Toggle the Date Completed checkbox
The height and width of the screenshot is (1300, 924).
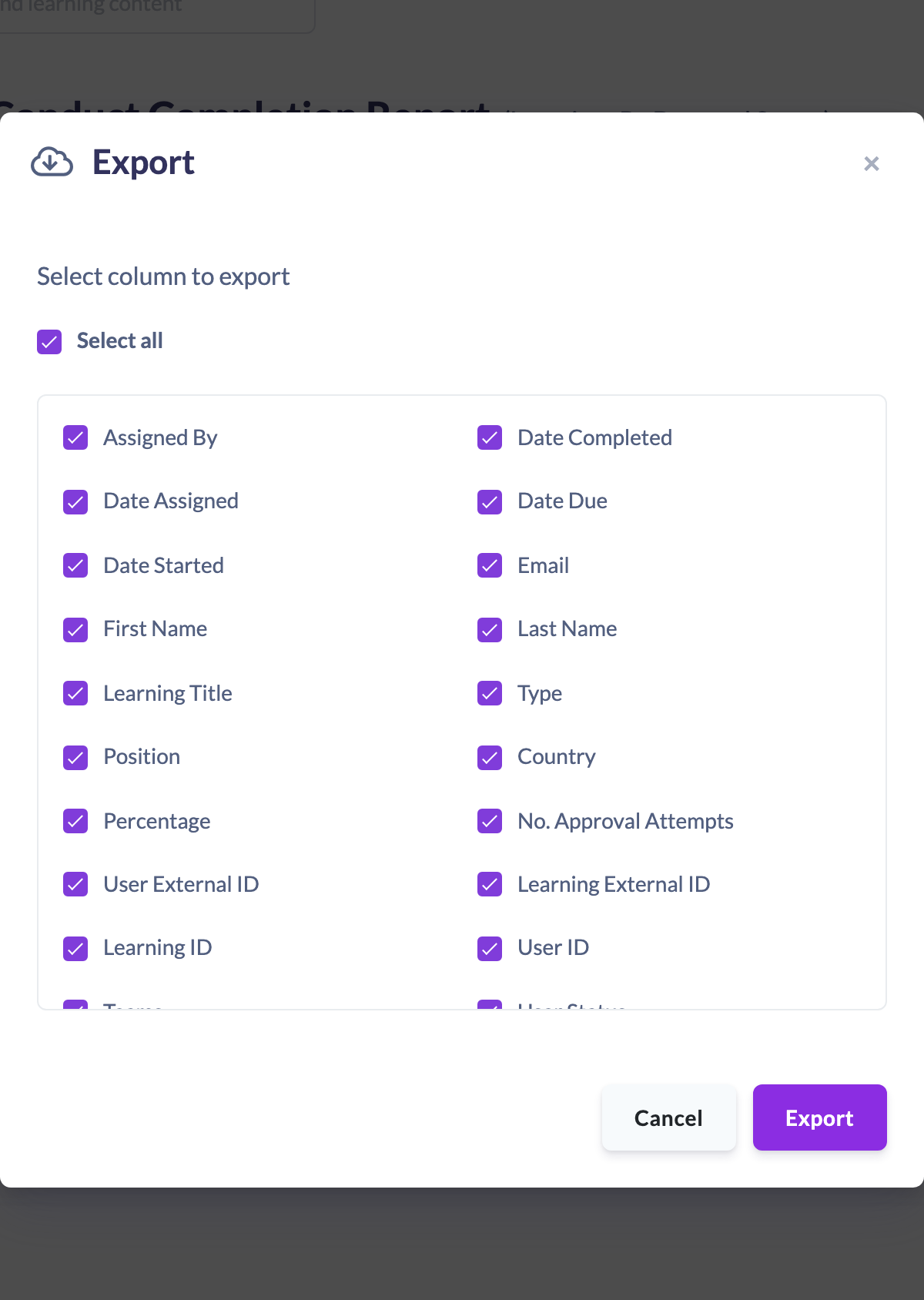tap(490, 437)
